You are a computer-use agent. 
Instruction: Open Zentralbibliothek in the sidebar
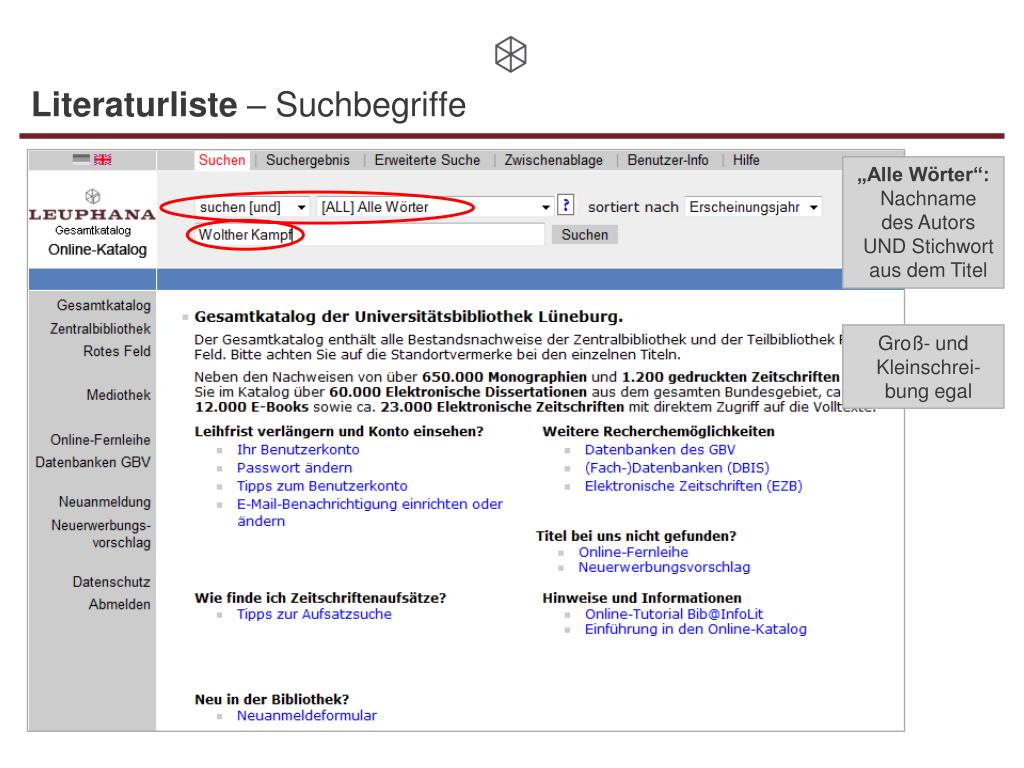(x=100, y=328)
